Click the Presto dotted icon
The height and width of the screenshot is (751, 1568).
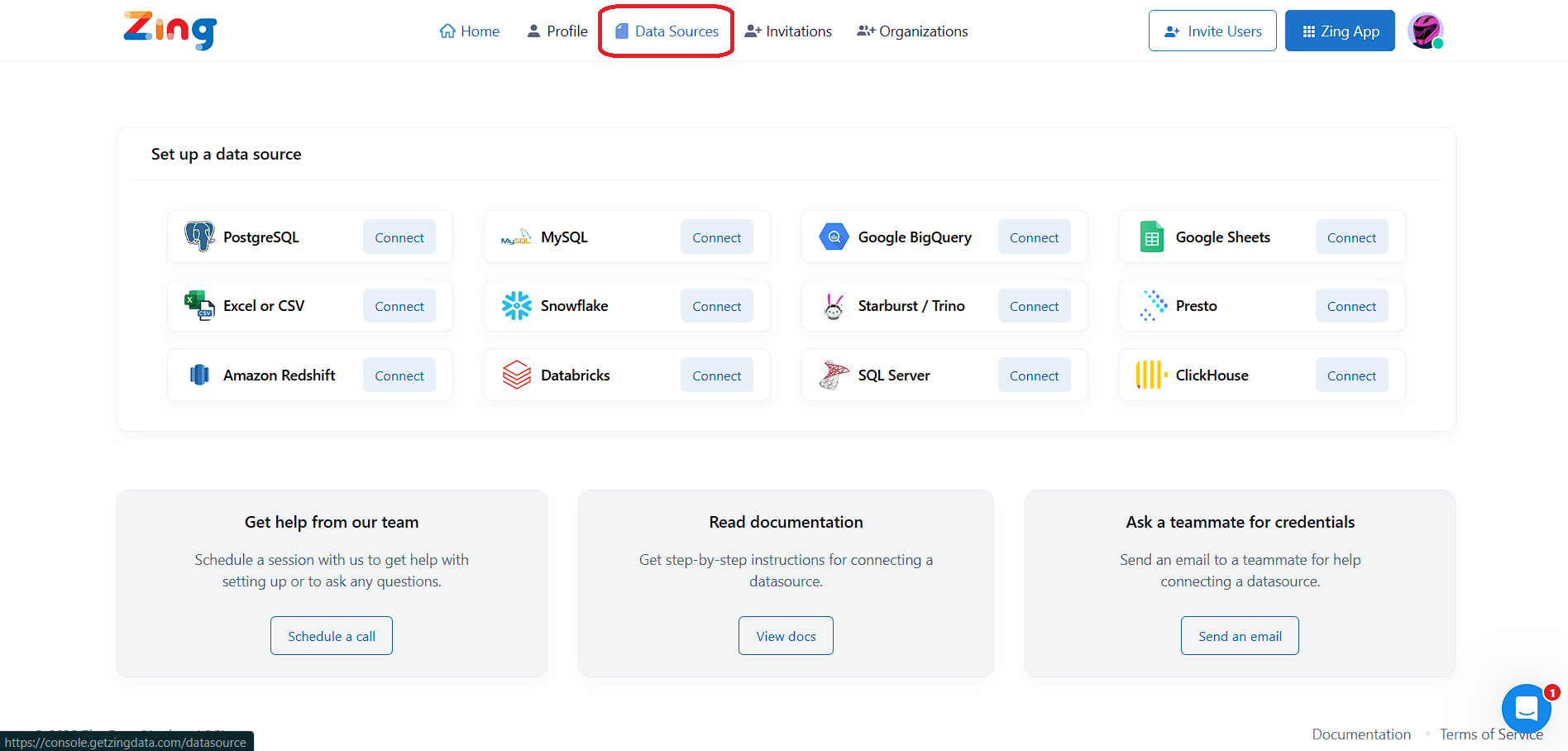point(1153,305)
